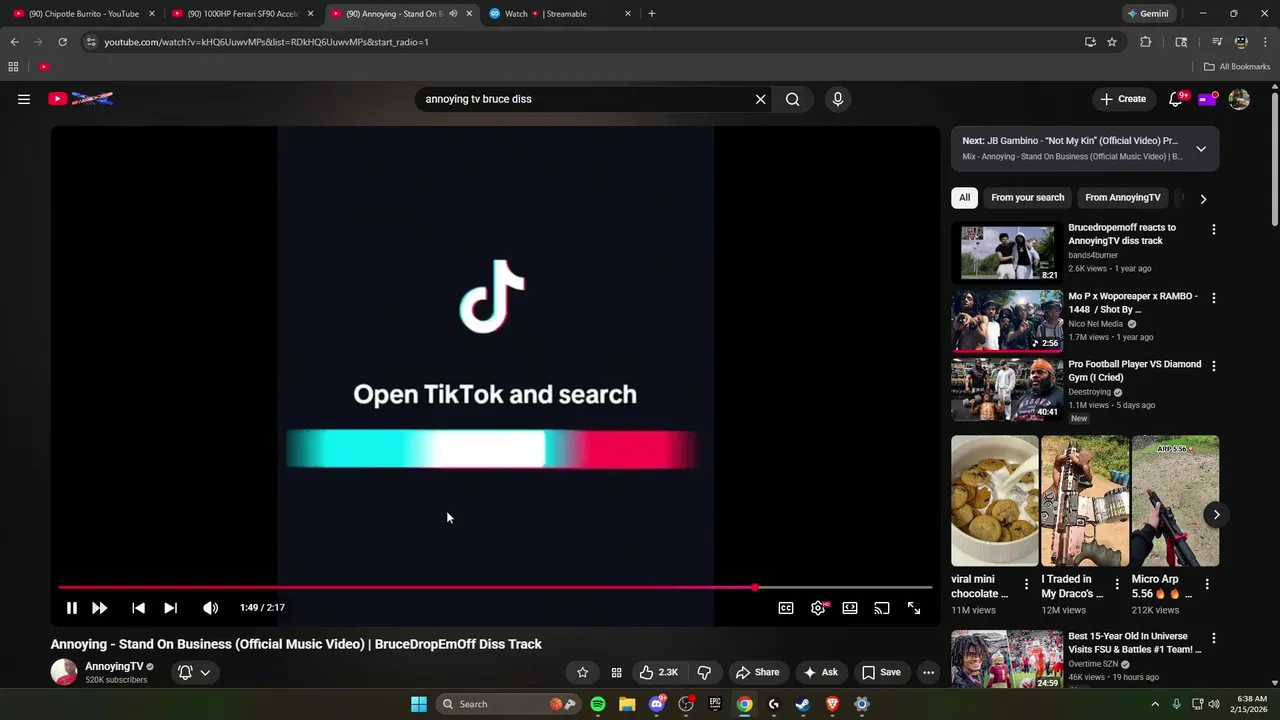This screenshot has width=1280, height=720.
Task: Click the progress bar scrubber dot
Action: pyautogui.click(x=755, y=588)
